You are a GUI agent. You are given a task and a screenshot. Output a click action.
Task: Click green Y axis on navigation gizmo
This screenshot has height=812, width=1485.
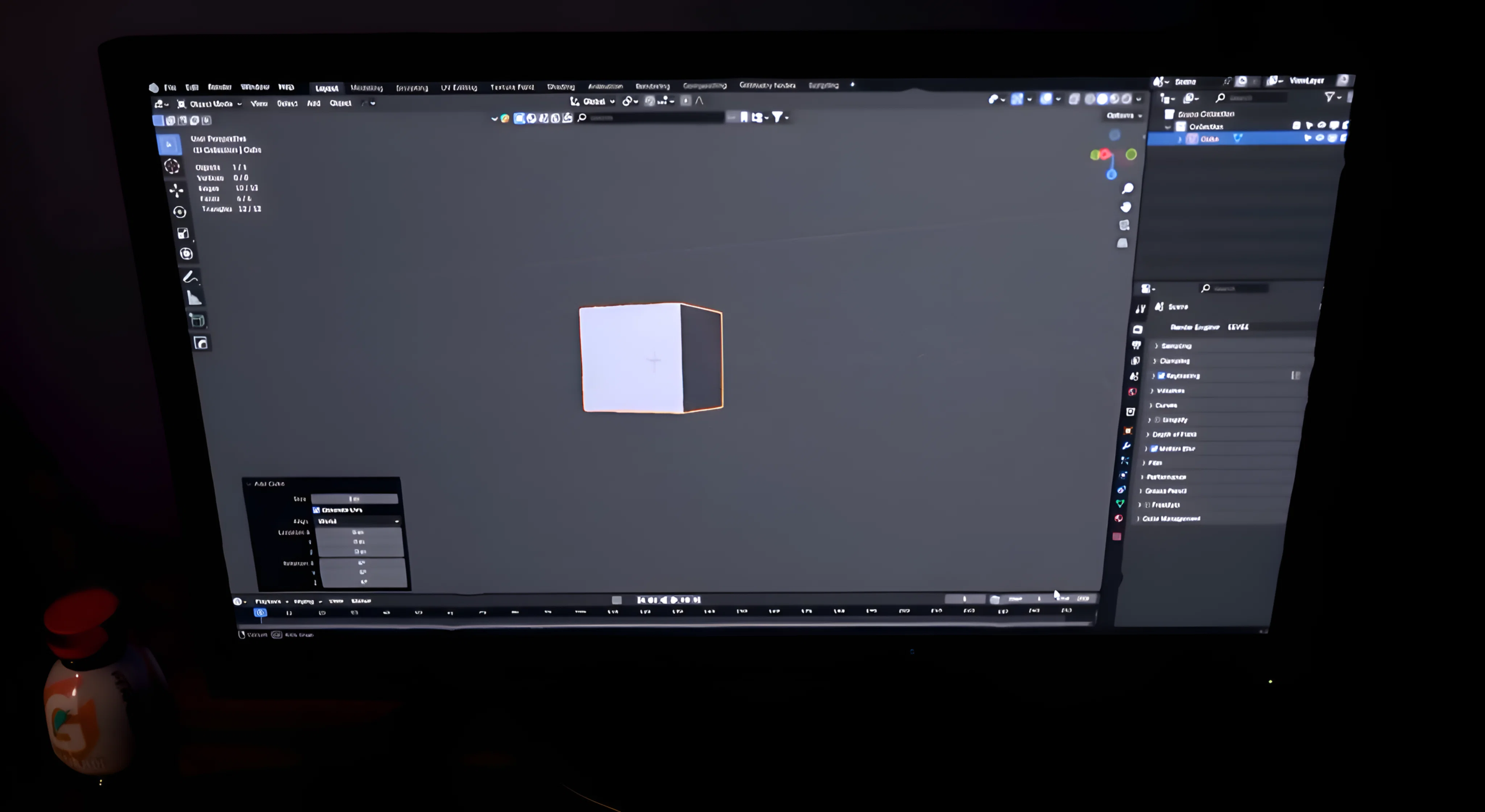1131,154
